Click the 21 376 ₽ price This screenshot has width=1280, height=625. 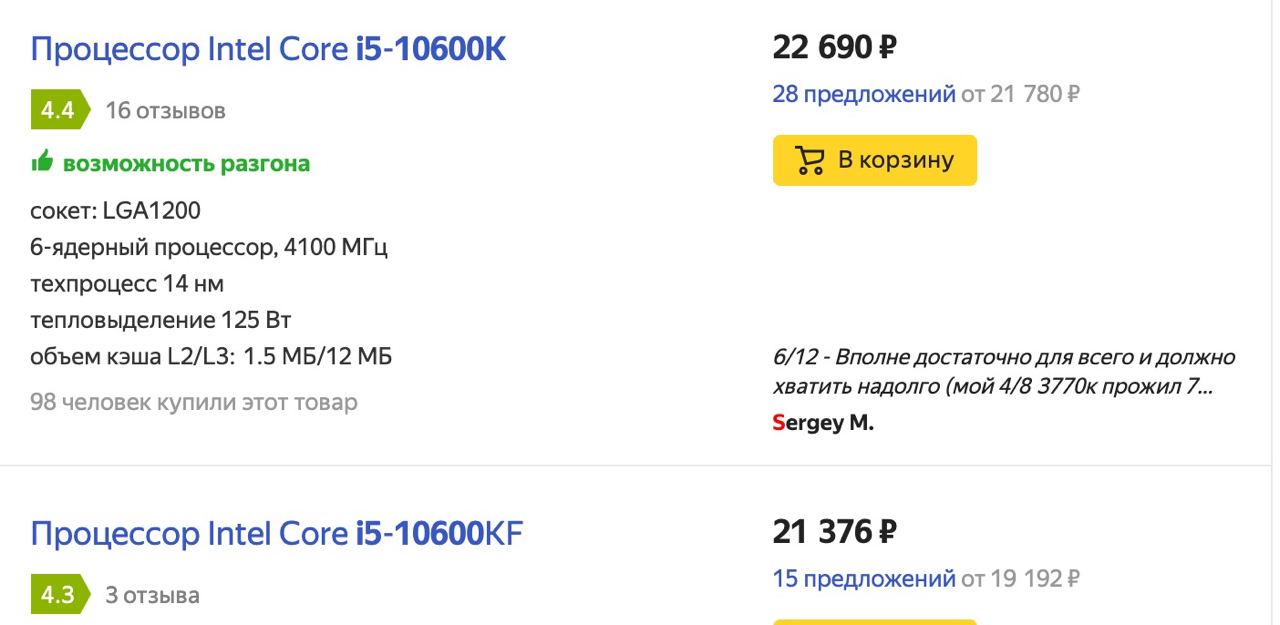(x=835, y=531)
